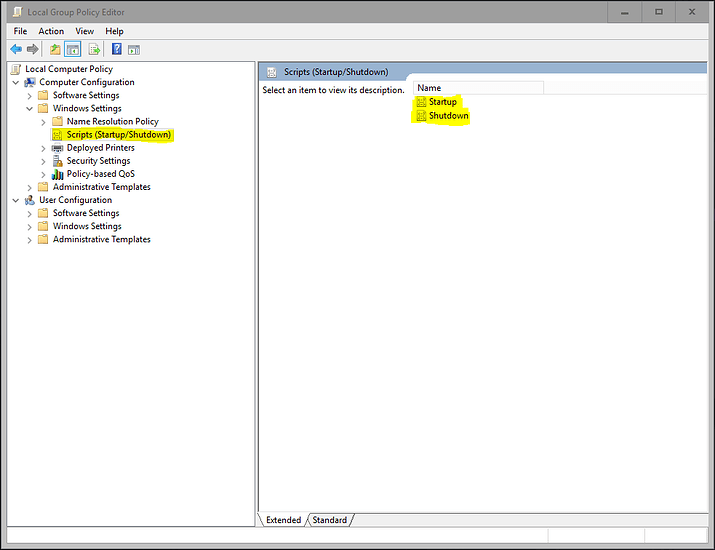The image size is (715, 550).
Task: Click the Security Settings lock icon
Action: (57, 161)
